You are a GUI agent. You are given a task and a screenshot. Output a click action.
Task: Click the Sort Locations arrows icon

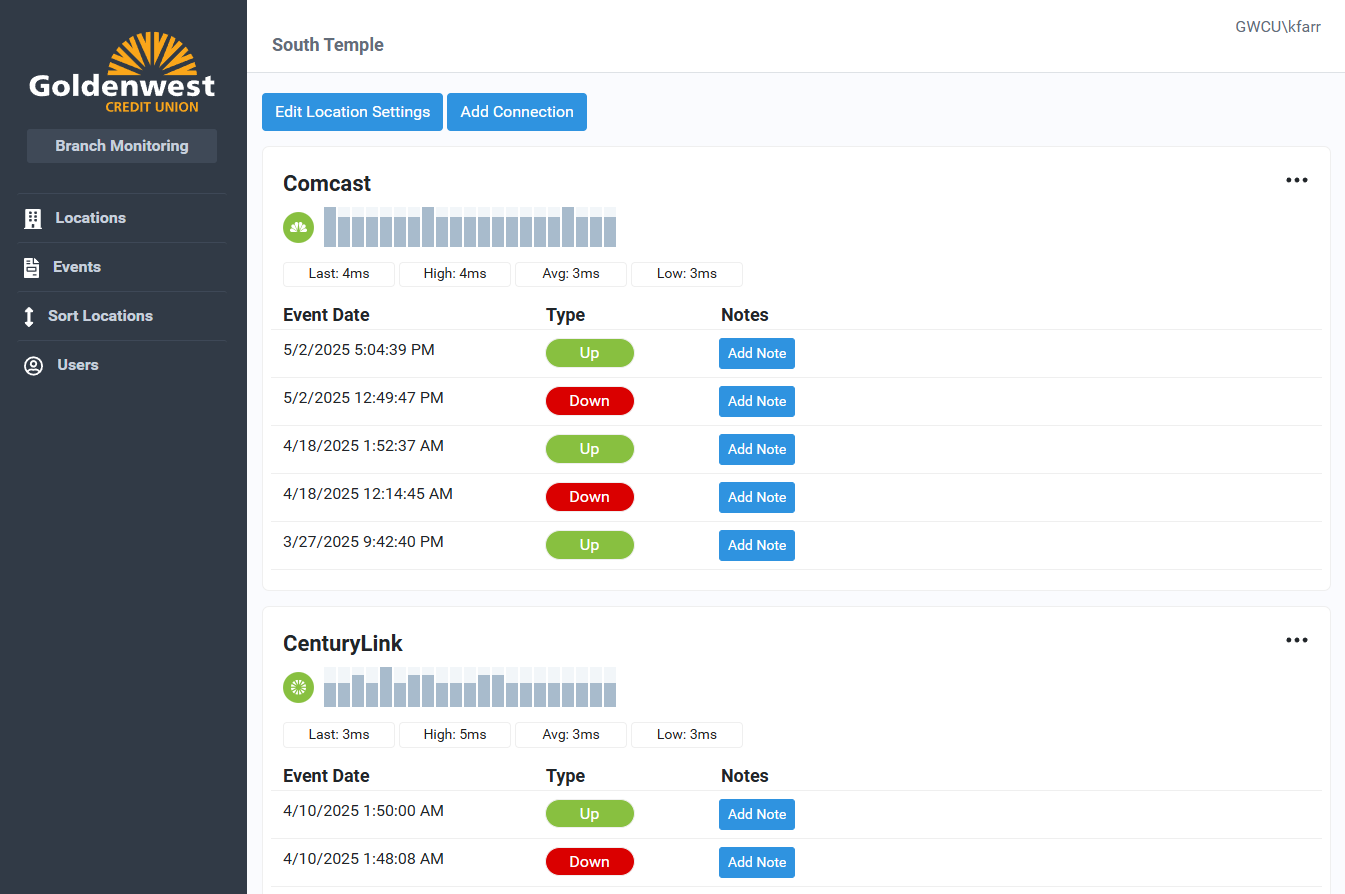click(x=29, y=316)
